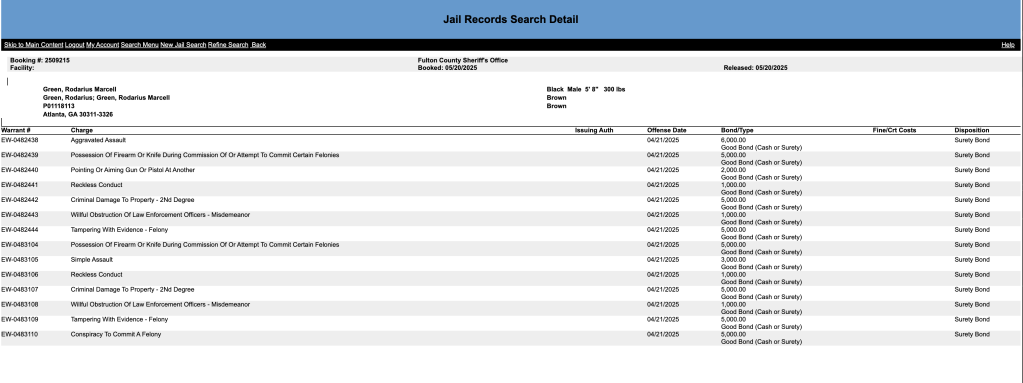
Task: Select warrant number EW-0482443
Action: pyautogui.click(x=20, y=215)
